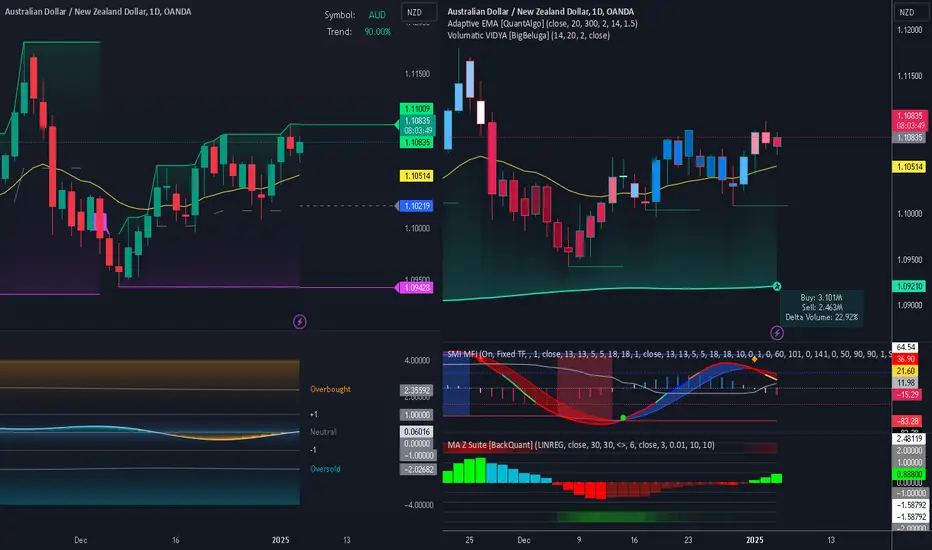
Task: Click the red -83.28 value label
Action: (x=907, y=421)
